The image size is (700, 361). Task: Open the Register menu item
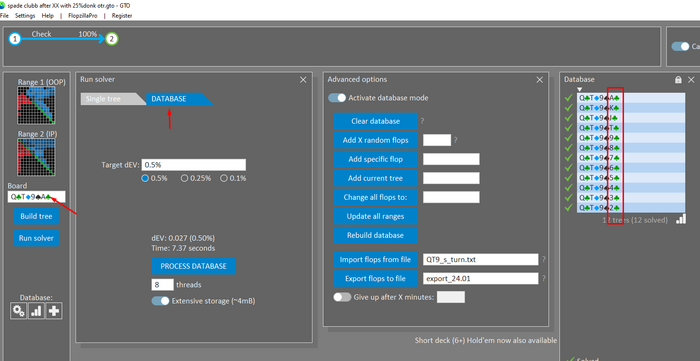click(122, 16)
